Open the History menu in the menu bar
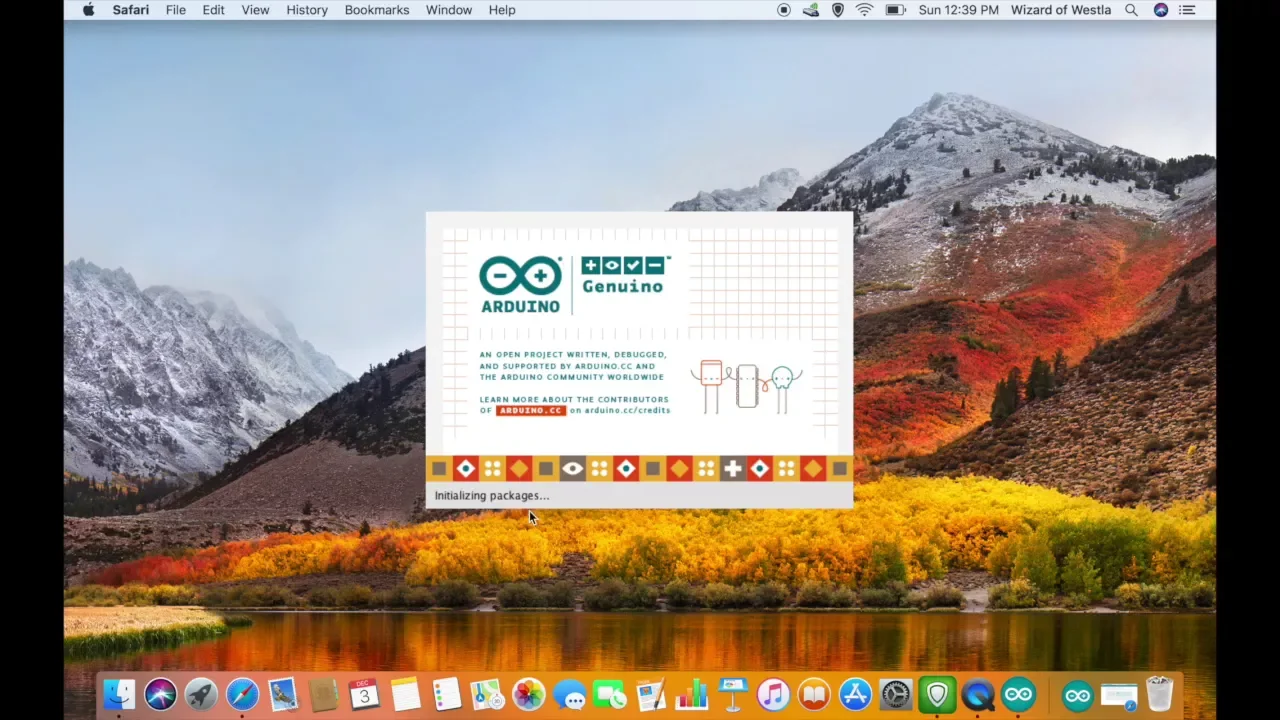1280x720 pixels. coord(306,10)
